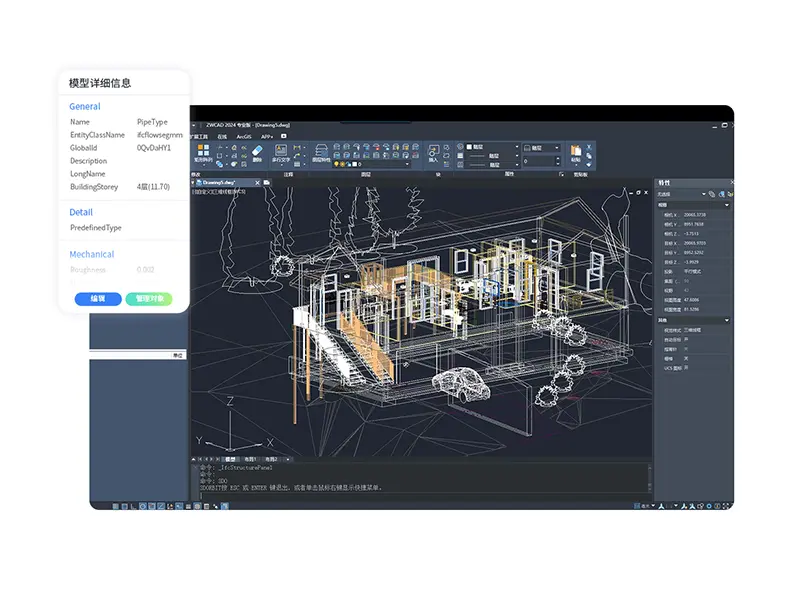Toggle layer 0 lock icon

(x=348, y=164)
